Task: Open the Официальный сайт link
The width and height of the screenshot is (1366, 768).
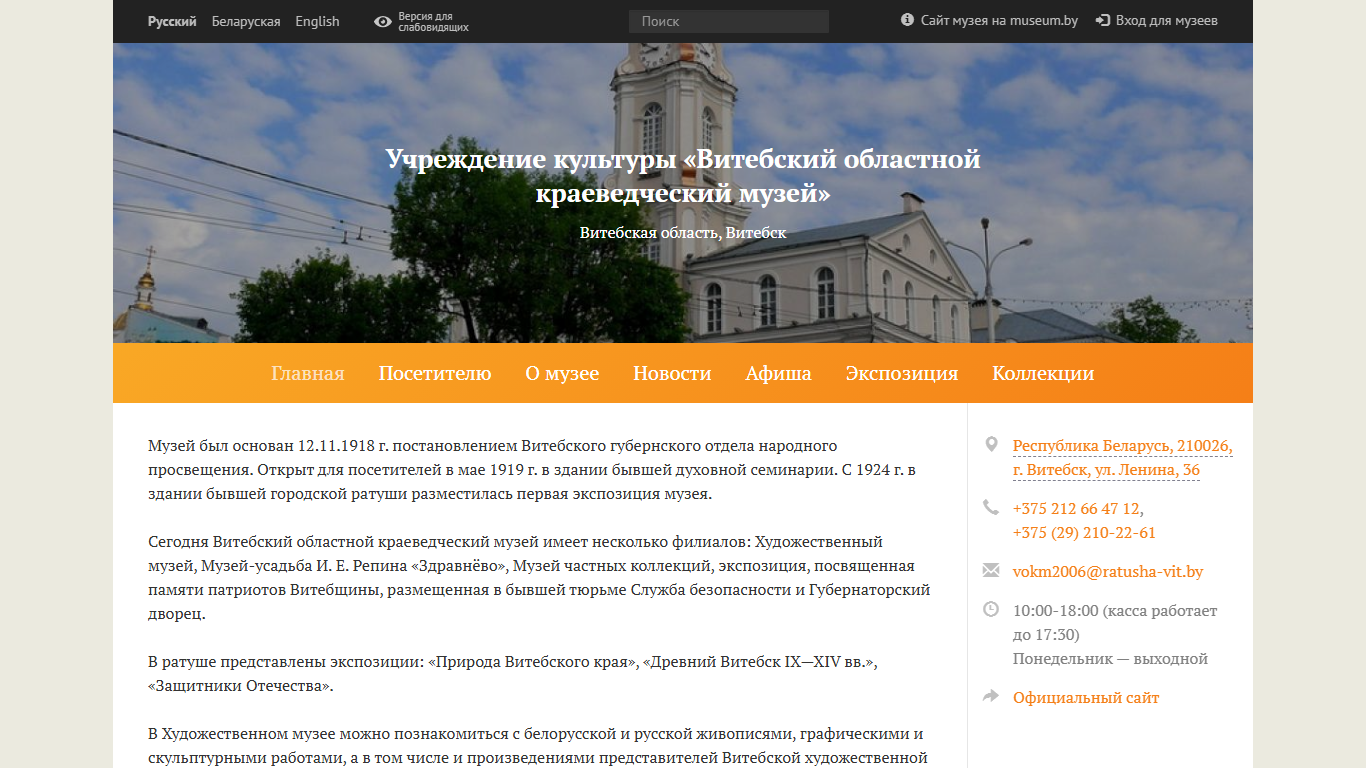Action: point(1086,698)
